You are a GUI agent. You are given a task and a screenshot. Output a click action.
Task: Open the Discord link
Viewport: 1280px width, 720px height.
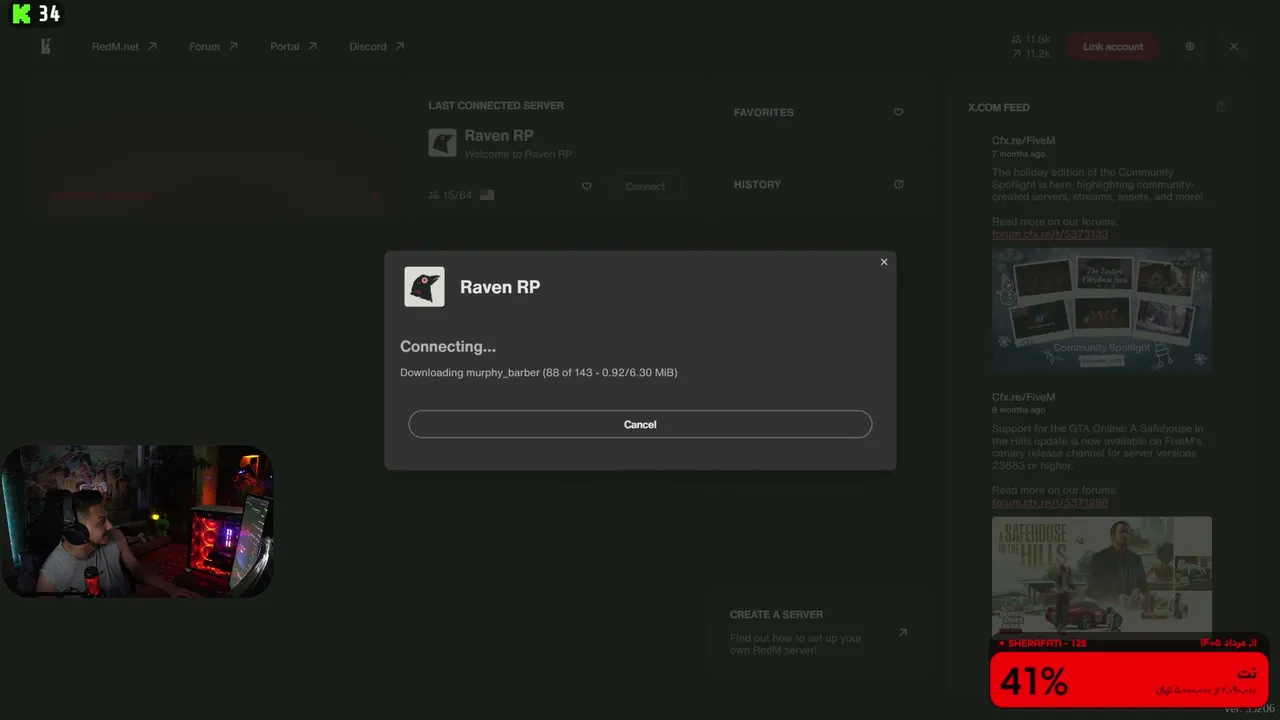pyautogui.click(x=377, y=47)
